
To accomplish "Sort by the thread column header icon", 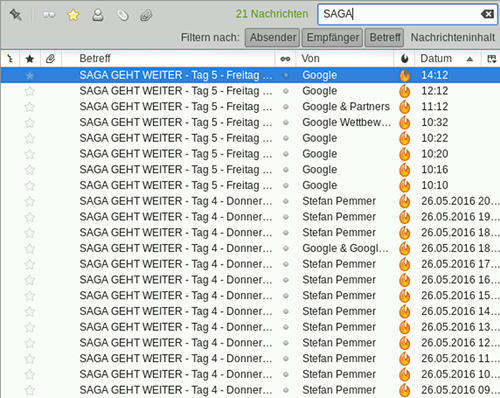I will coord(10,59).
